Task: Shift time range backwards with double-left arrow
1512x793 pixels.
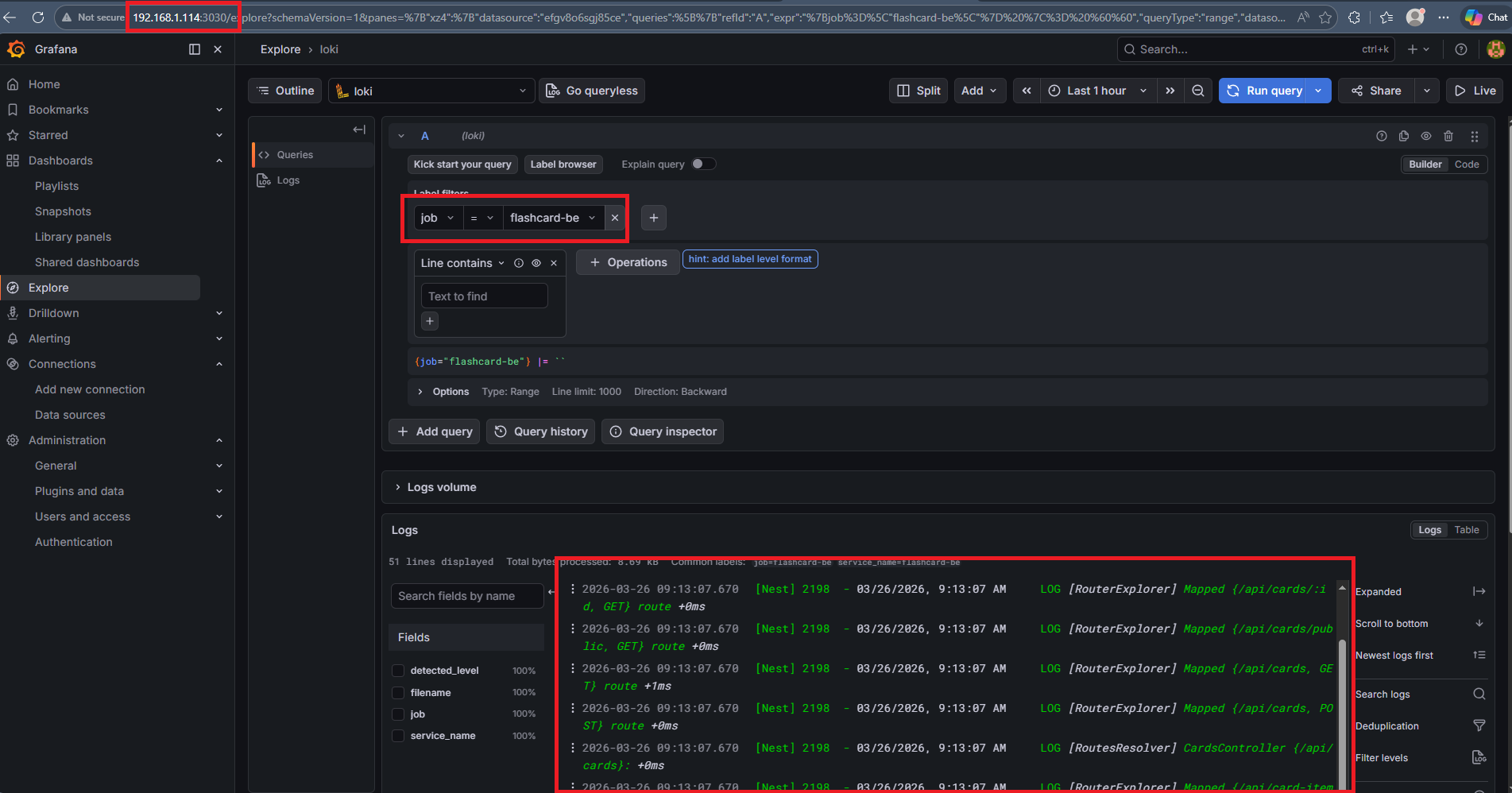Action: click(1027, 91)
